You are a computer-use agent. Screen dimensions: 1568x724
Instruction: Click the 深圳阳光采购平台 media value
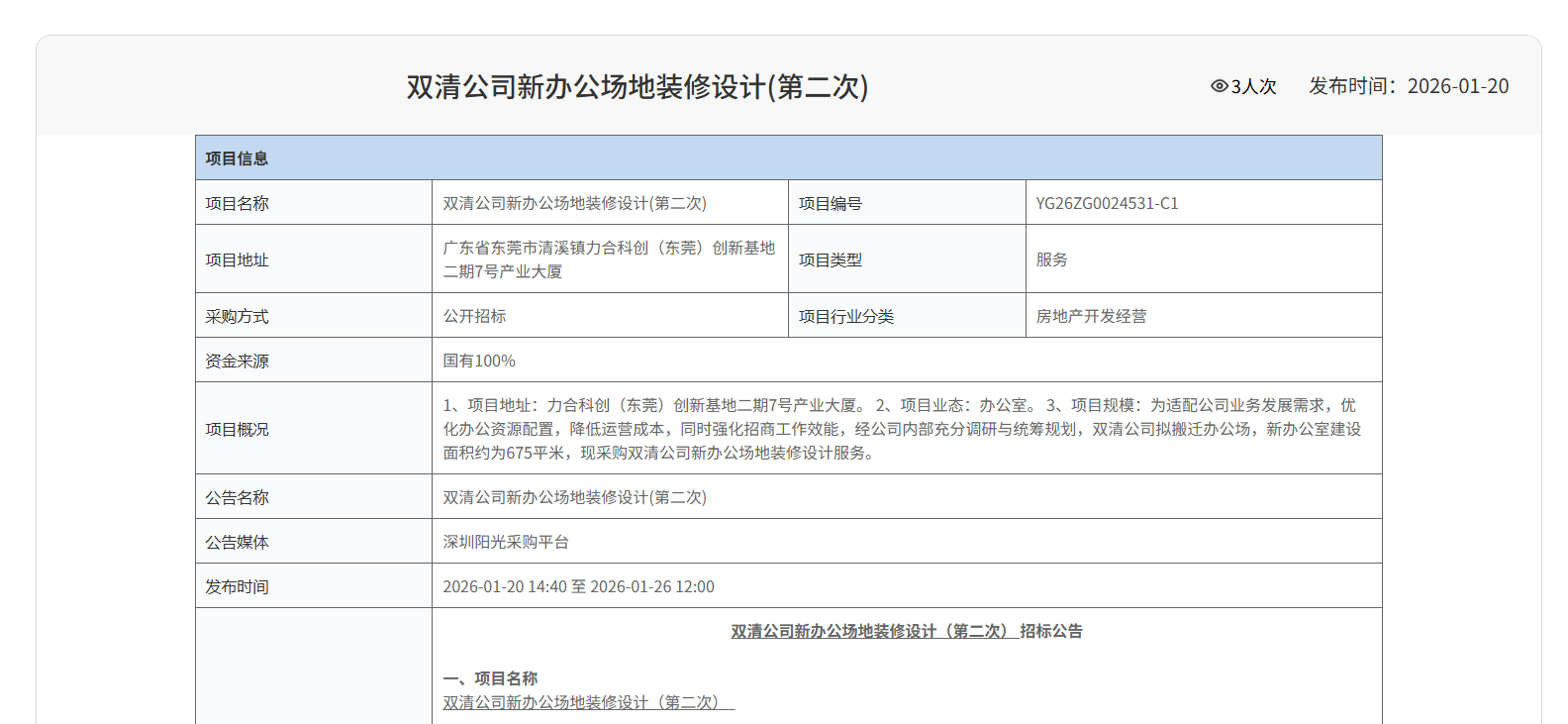pos(505,542)
